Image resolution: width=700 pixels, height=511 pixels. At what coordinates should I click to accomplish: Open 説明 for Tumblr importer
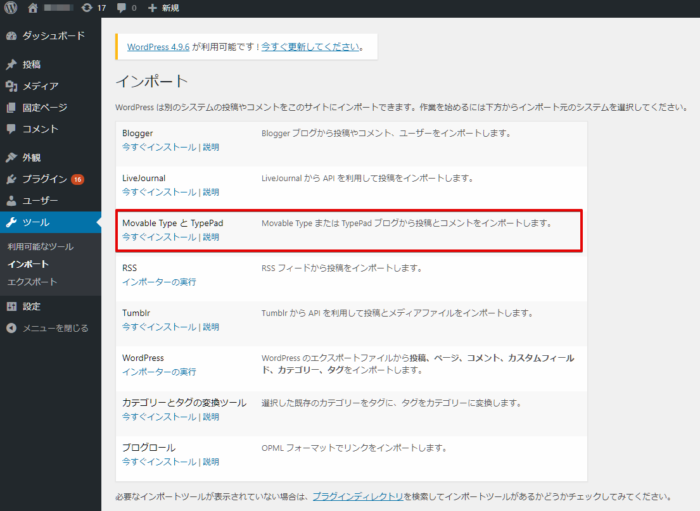coord(211,327)
